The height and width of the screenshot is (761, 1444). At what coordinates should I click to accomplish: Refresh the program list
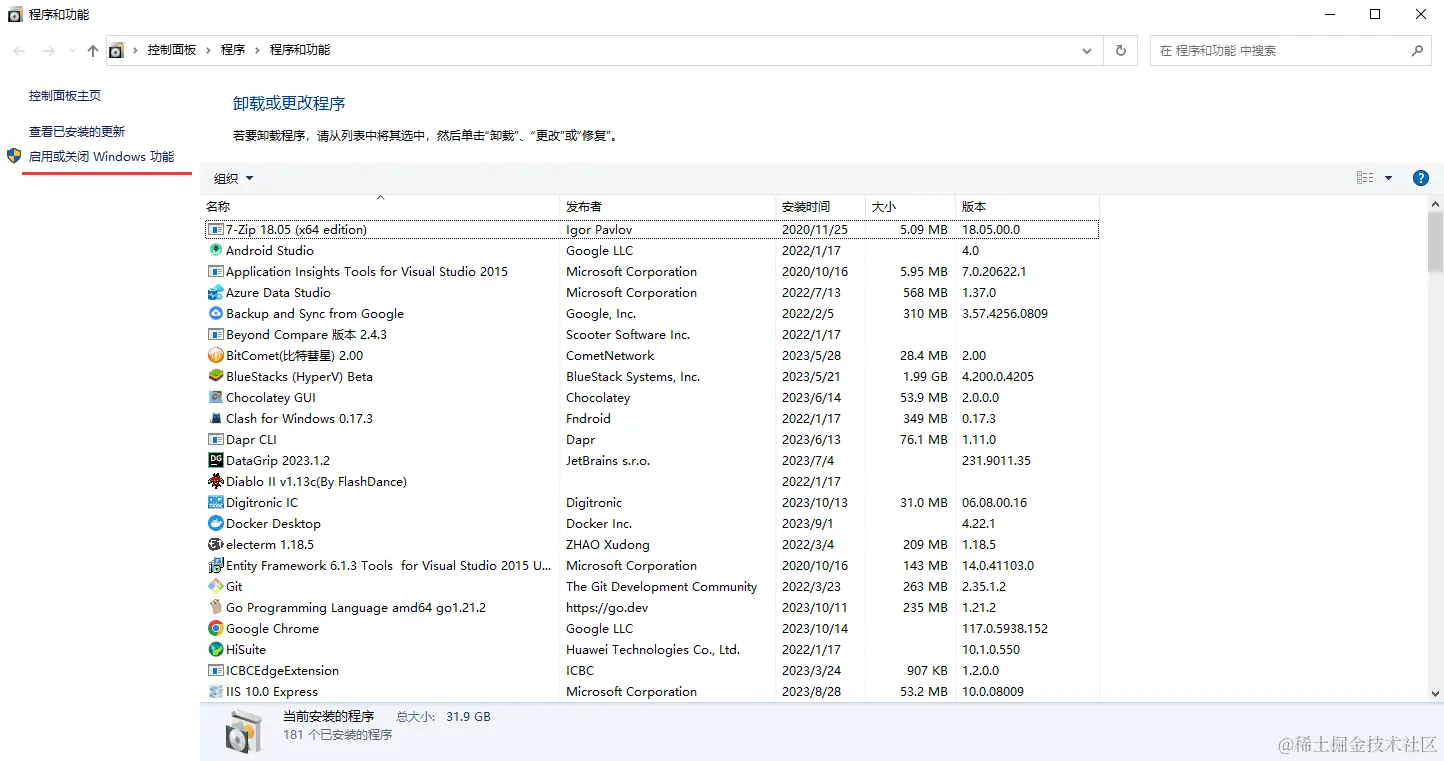point(1121,51)
